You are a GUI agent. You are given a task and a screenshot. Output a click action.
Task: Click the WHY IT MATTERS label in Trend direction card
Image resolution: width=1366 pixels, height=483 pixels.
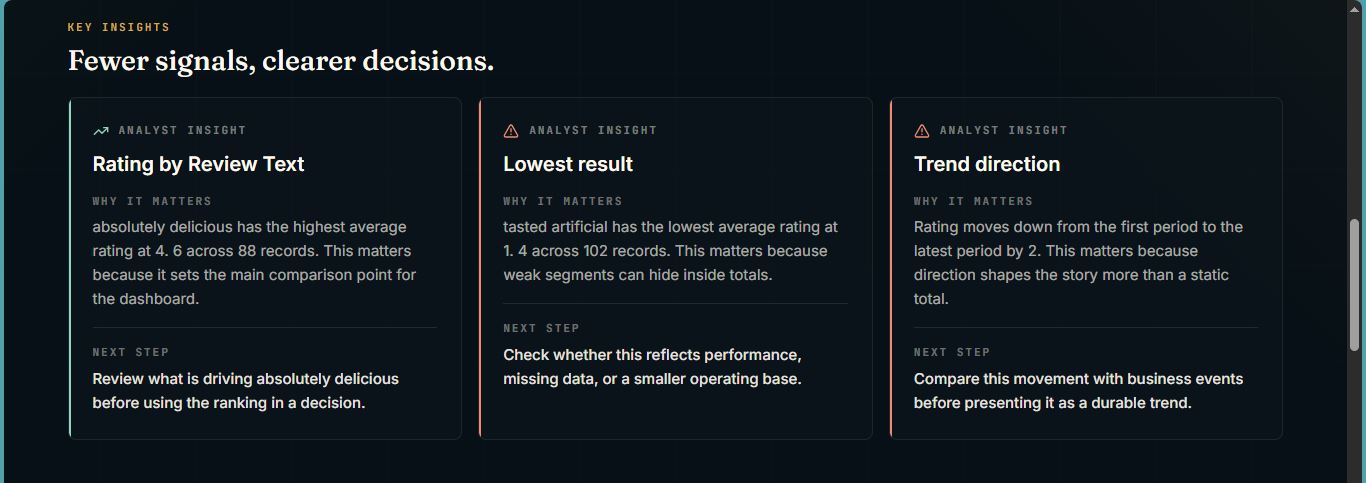pos(973,201)
